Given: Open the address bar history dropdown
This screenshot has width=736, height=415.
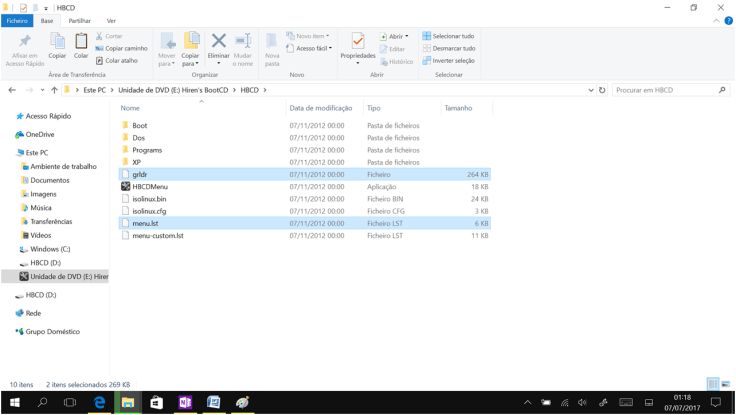Looking at the screenshot, I should (x=590, y=90).
